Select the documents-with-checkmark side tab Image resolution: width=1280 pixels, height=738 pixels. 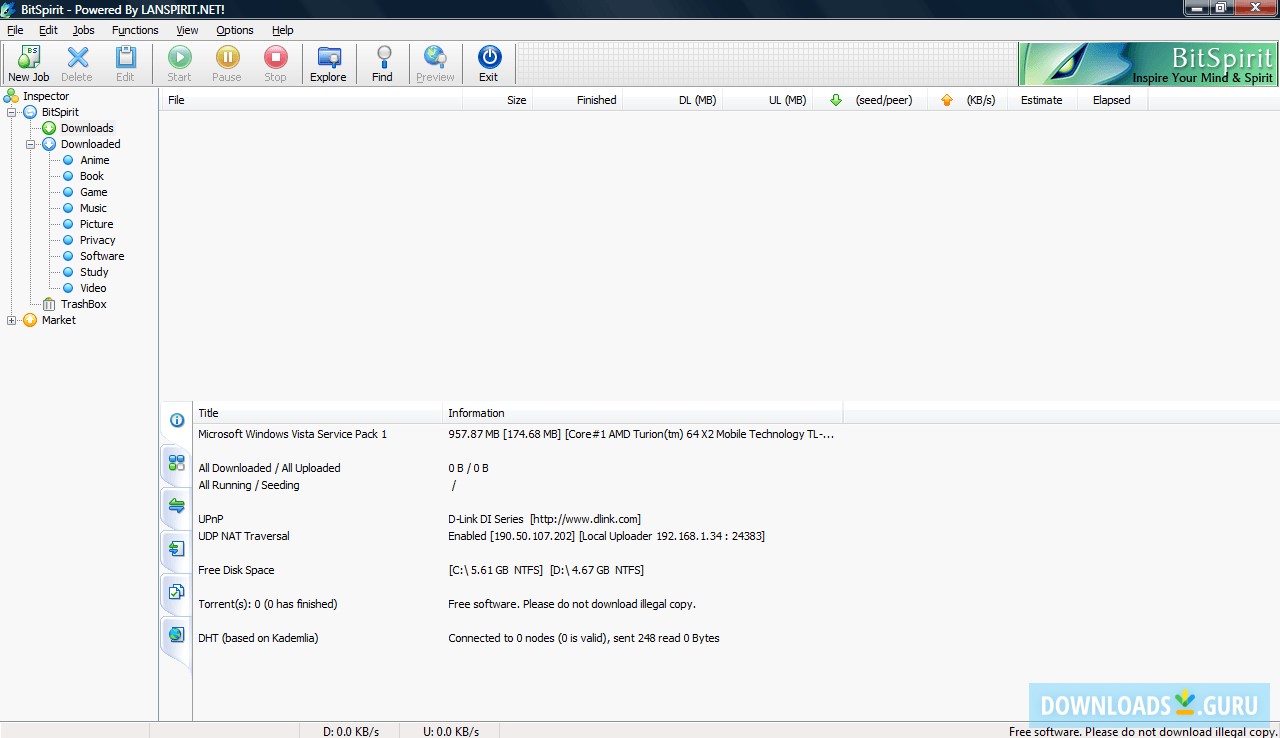click(176, 592)
